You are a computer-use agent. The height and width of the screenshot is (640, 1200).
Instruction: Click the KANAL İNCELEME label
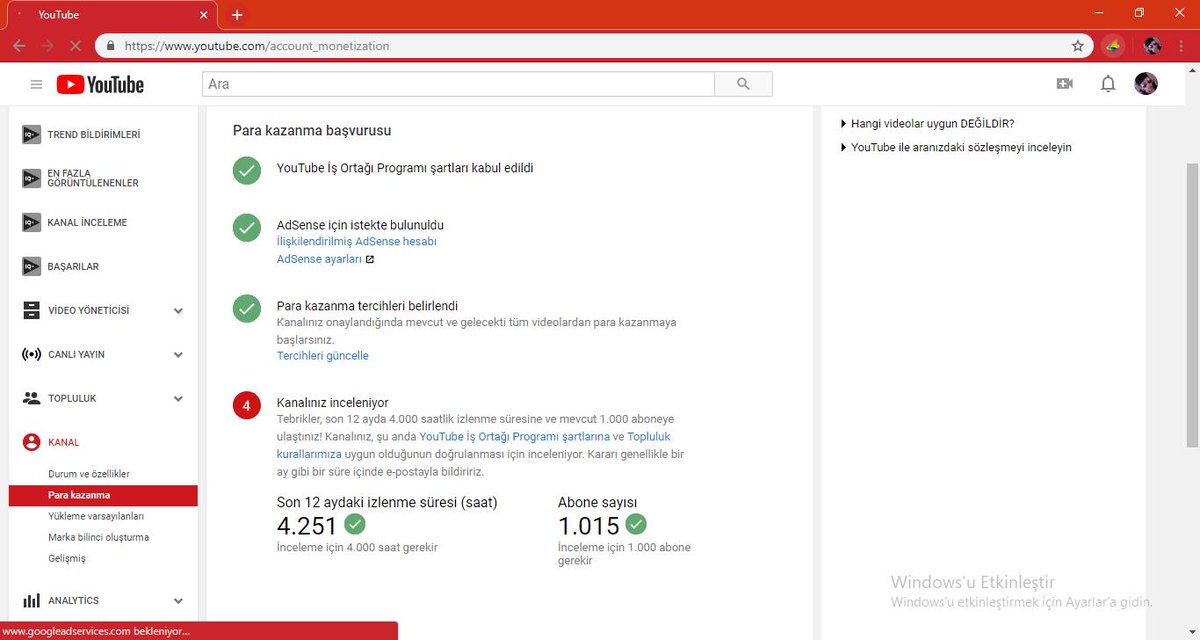point(88,222)
